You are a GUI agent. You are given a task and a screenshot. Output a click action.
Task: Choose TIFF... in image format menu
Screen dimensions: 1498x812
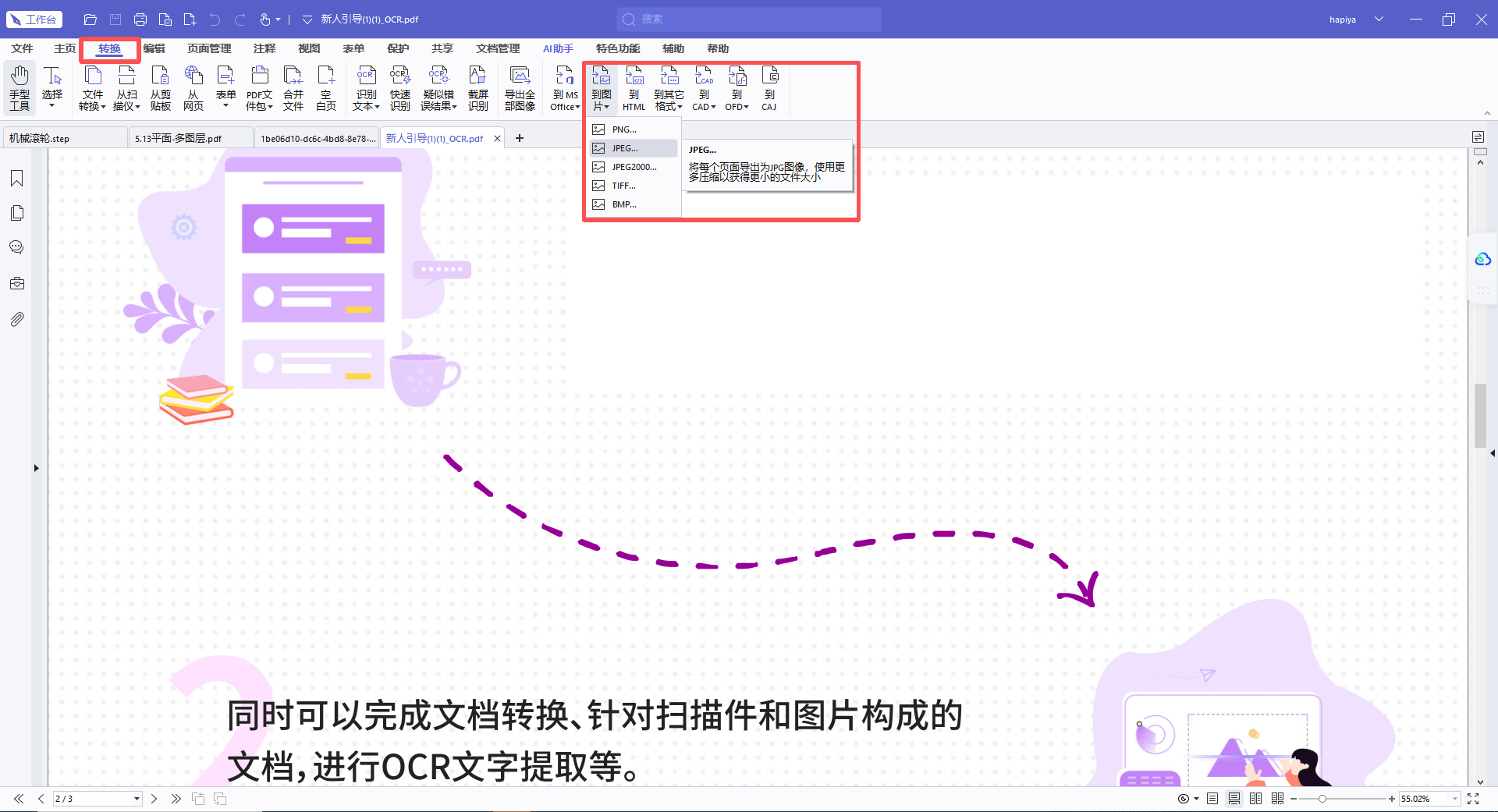click(633, 186)
